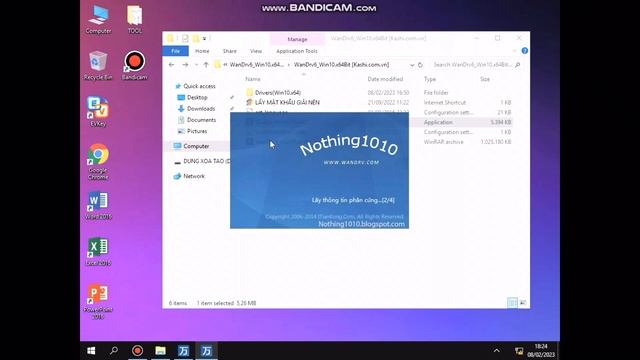Open Bandicam recorder in the taskbar
This screenshot has width=640, height=360.
click(137, 351)
